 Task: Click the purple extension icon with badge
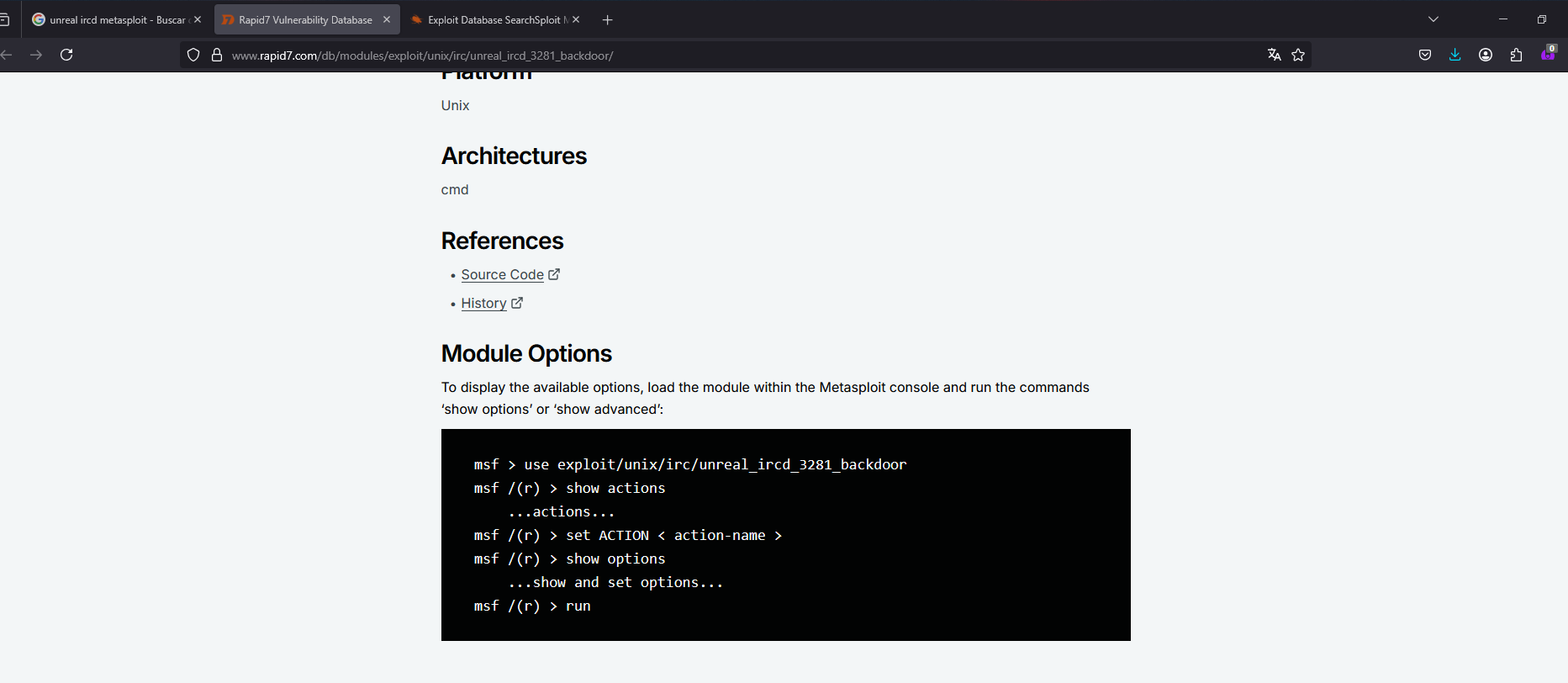(1547, 55)
